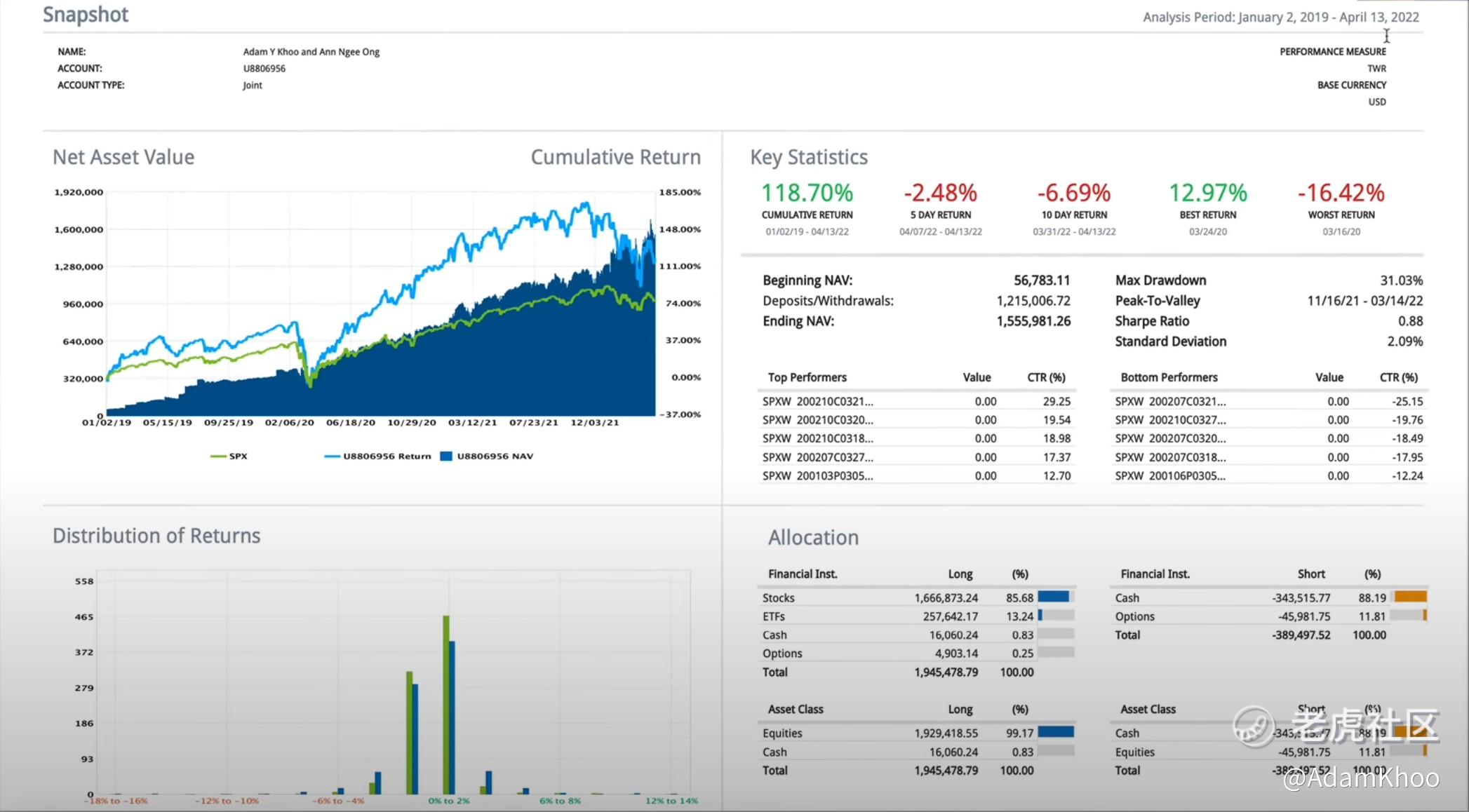Image resolution: width=1469 pixels, height=812 pixels.
Task: Open top performer SPXW 200210C0321 row
Action: coord(817,402)
